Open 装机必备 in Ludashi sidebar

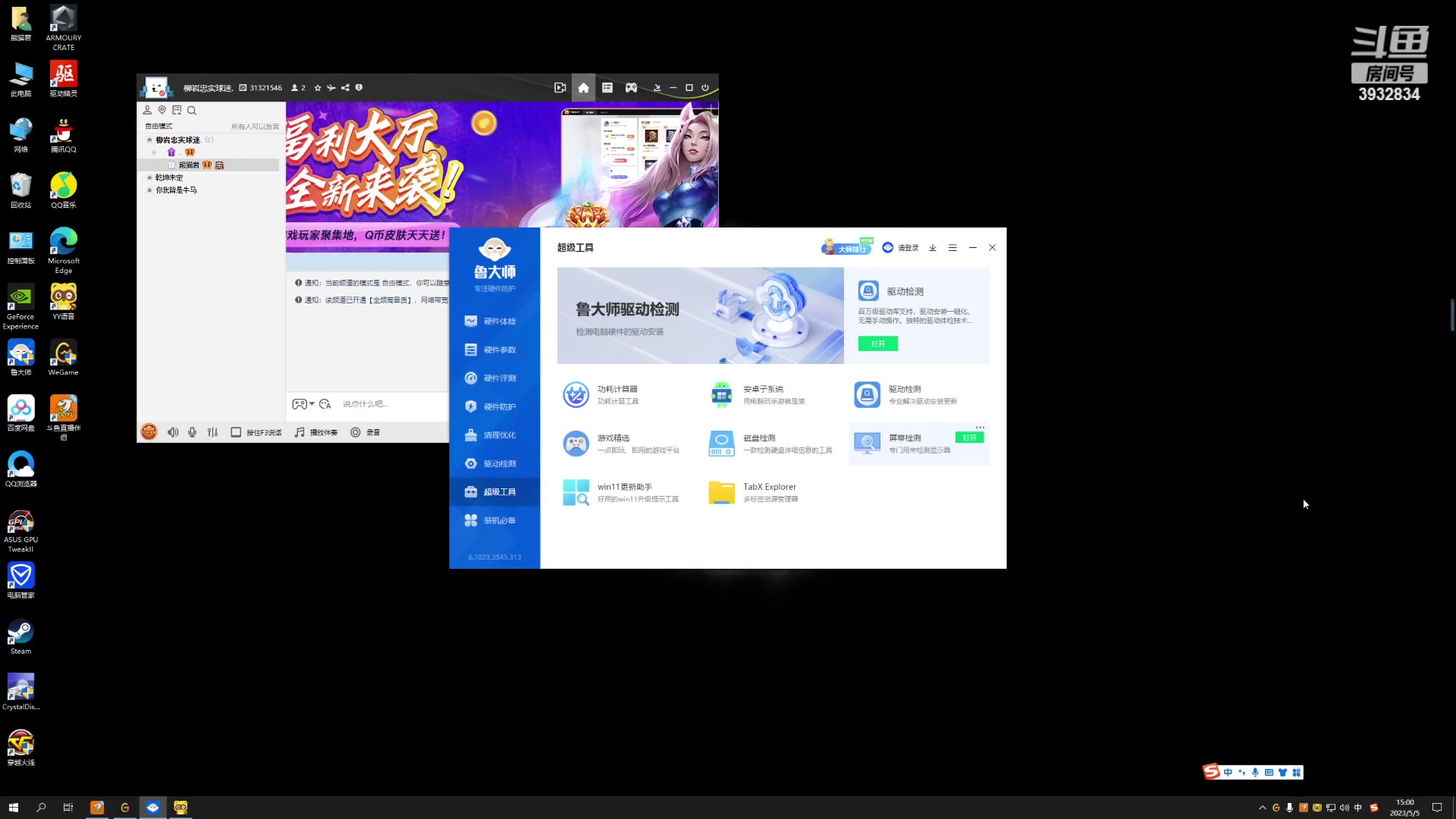tap(494, 520)
